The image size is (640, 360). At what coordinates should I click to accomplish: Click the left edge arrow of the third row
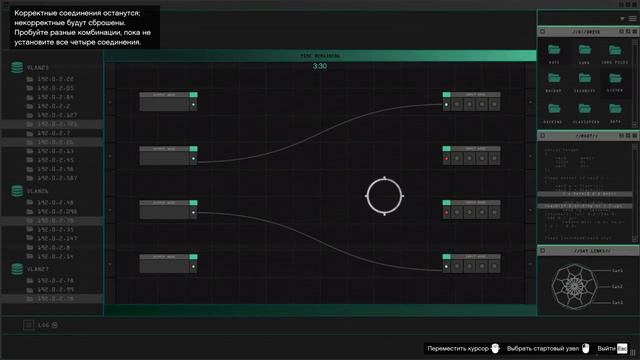coord(110,210)
